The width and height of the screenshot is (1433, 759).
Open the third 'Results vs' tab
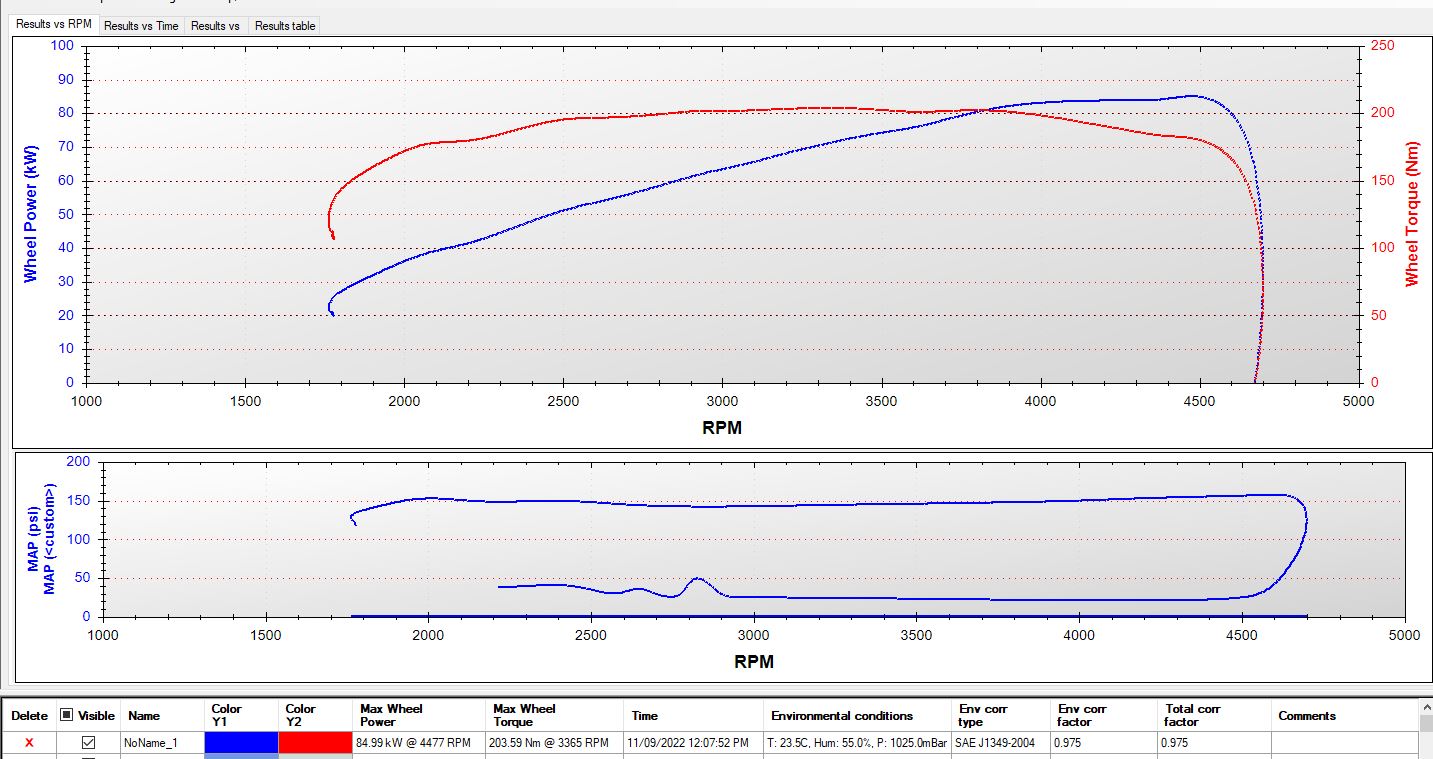[x=216, y=26]
